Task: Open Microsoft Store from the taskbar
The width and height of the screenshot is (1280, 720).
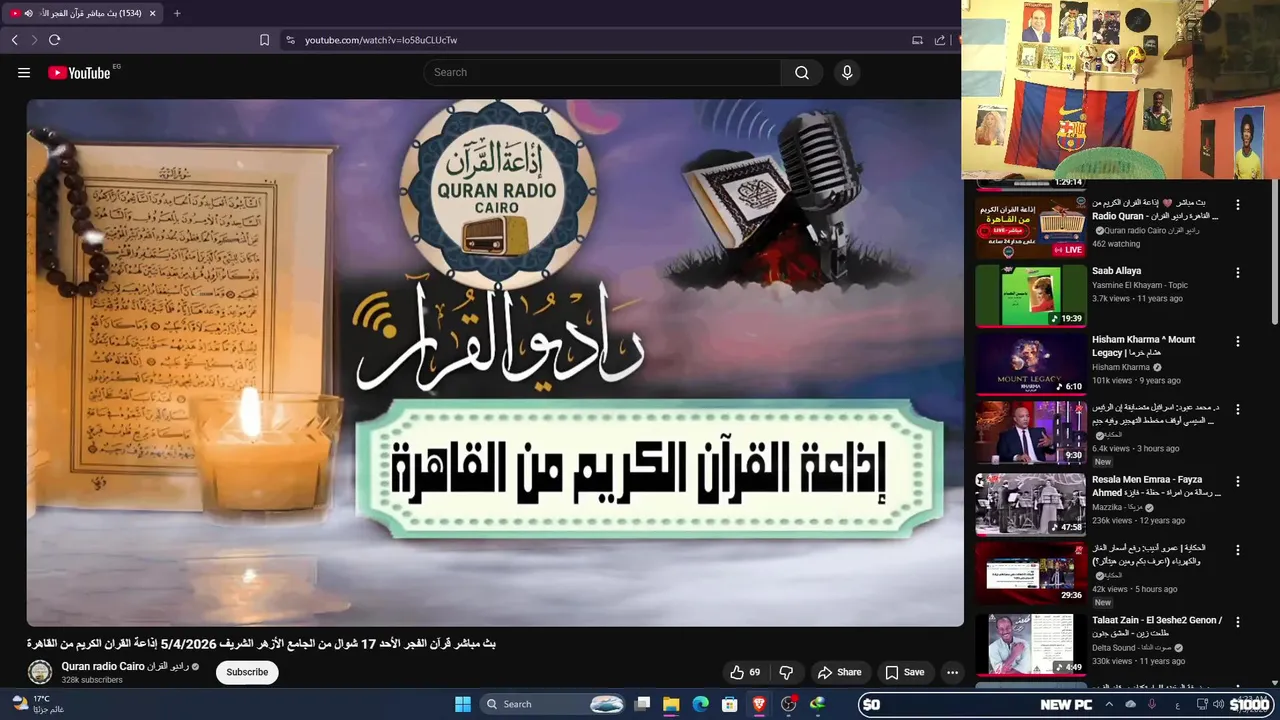Action: tap(730, 704)
